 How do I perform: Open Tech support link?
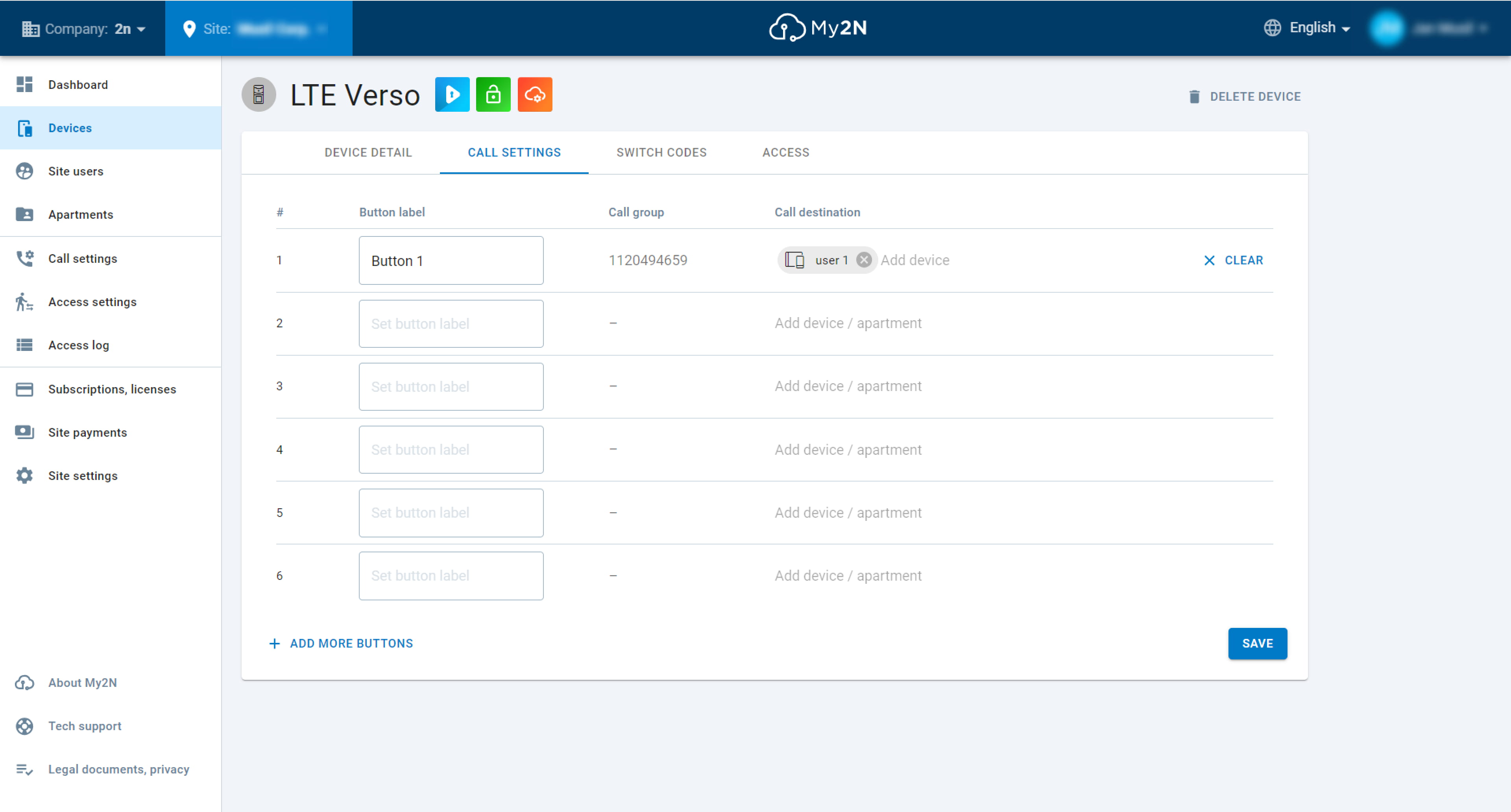pos(85,726)
